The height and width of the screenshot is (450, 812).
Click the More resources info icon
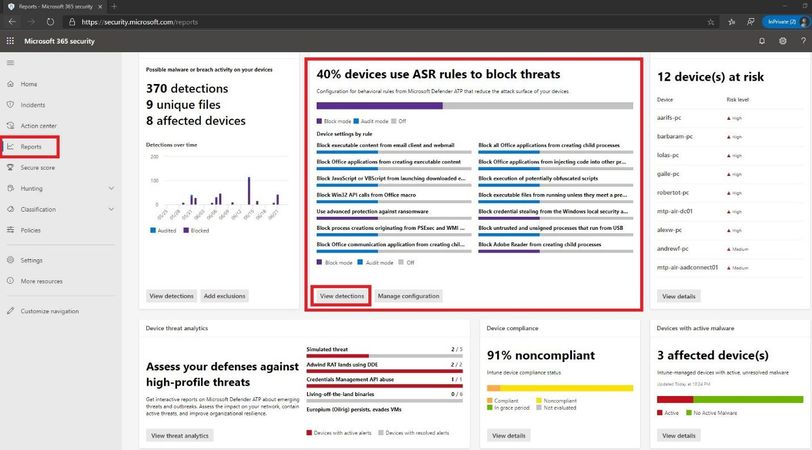(x=10, y=281)
